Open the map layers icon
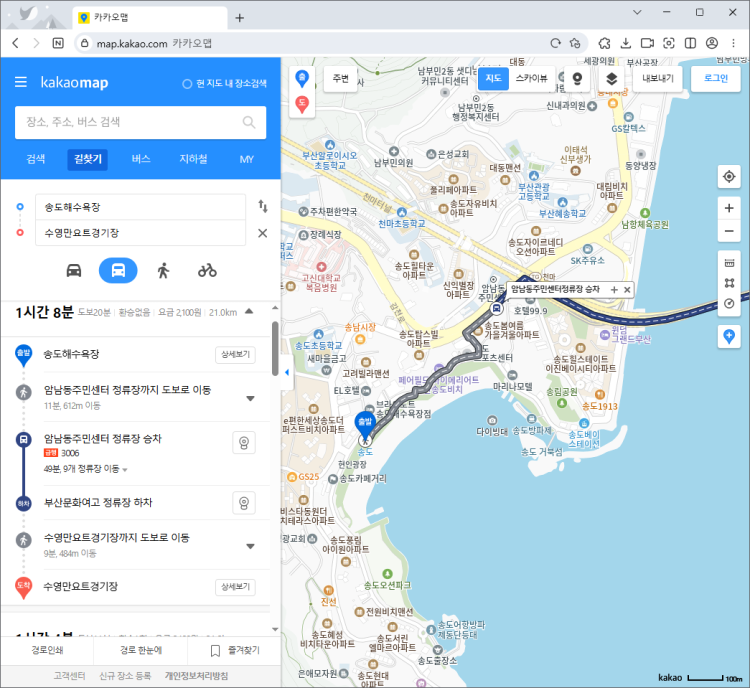This screenshot has height=688, width=750. (612, 78)
